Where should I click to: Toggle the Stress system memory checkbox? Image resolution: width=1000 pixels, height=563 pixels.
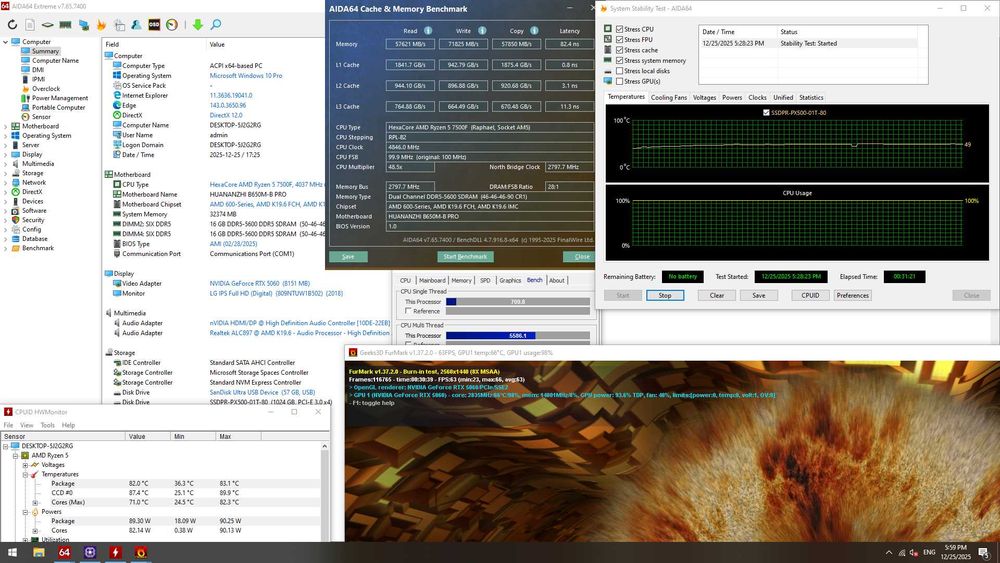(619, 61)
